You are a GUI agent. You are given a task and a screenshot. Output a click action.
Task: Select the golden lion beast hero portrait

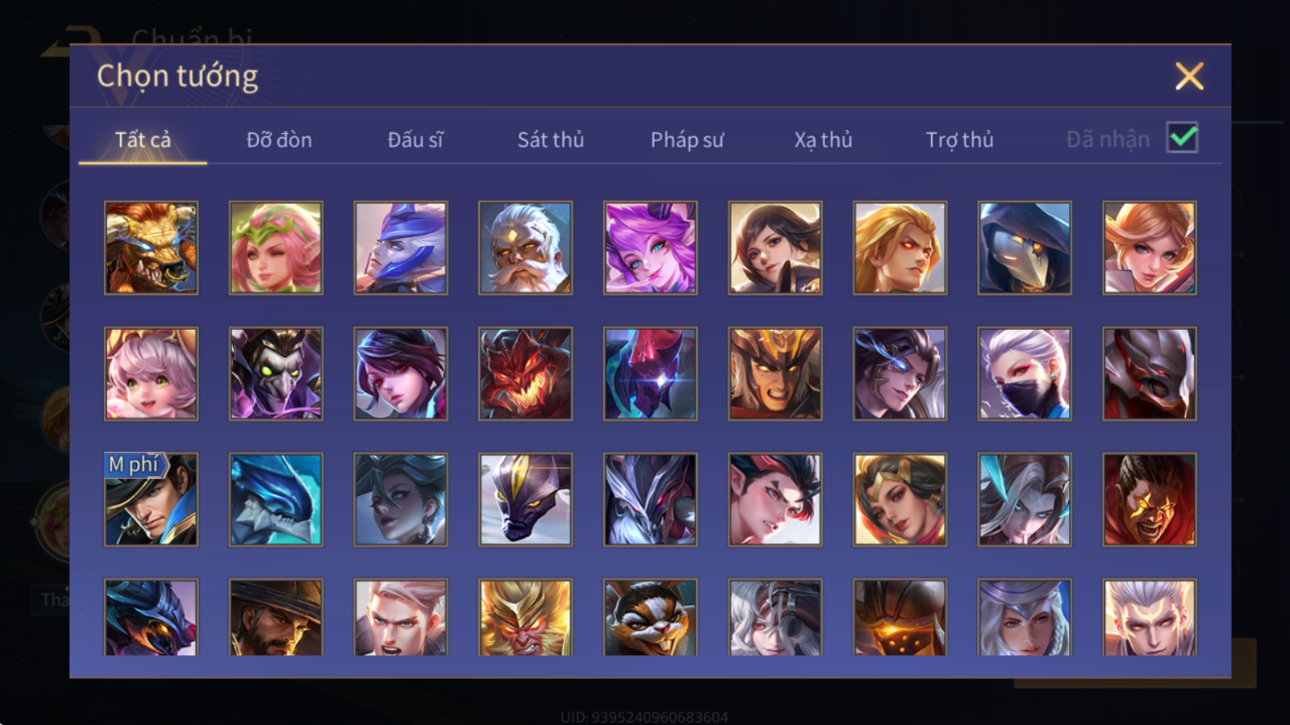[151, 248]
